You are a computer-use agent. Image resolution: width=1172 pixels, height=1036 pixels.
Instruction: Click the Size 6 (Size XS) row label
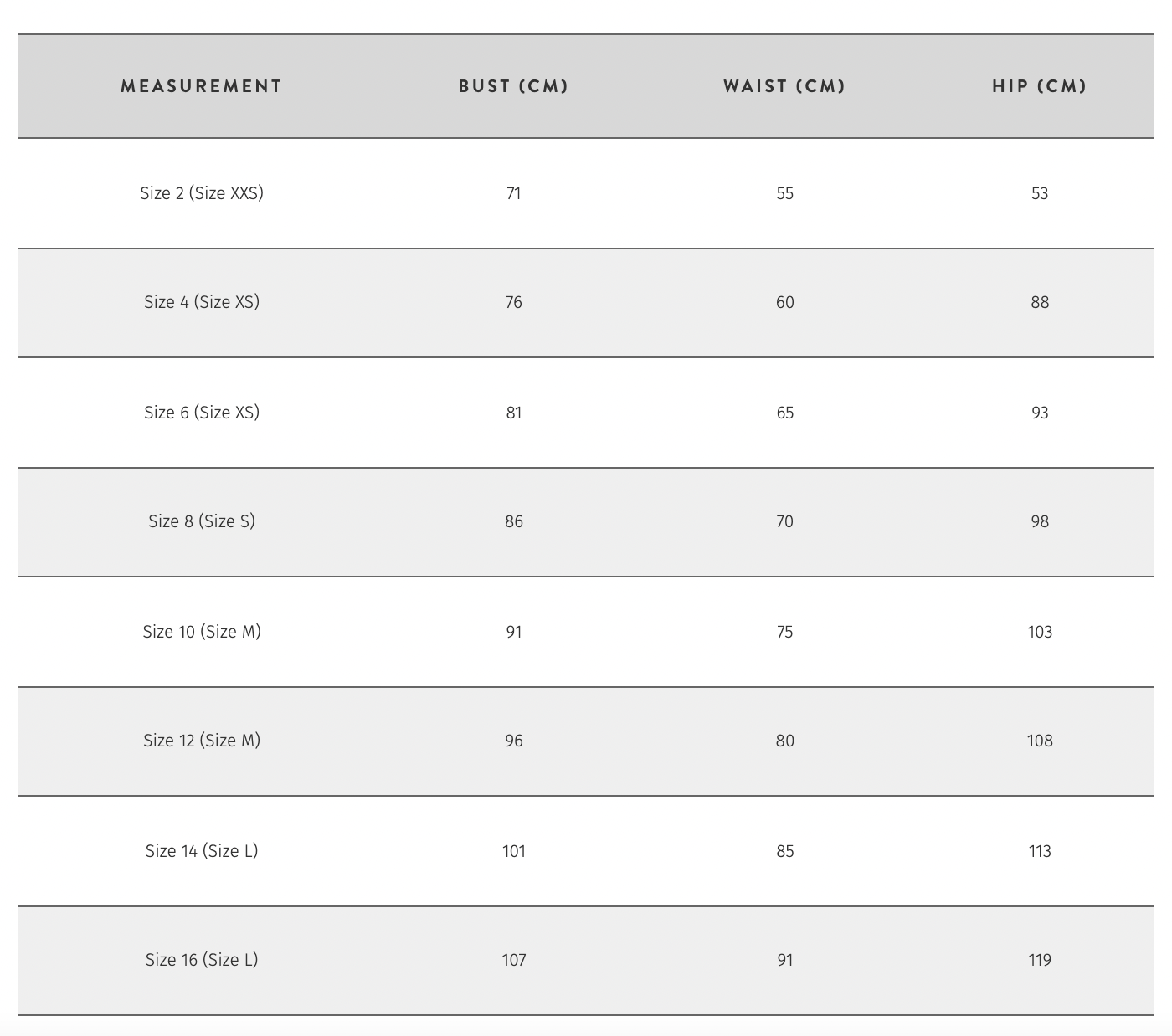coord(201,413)
